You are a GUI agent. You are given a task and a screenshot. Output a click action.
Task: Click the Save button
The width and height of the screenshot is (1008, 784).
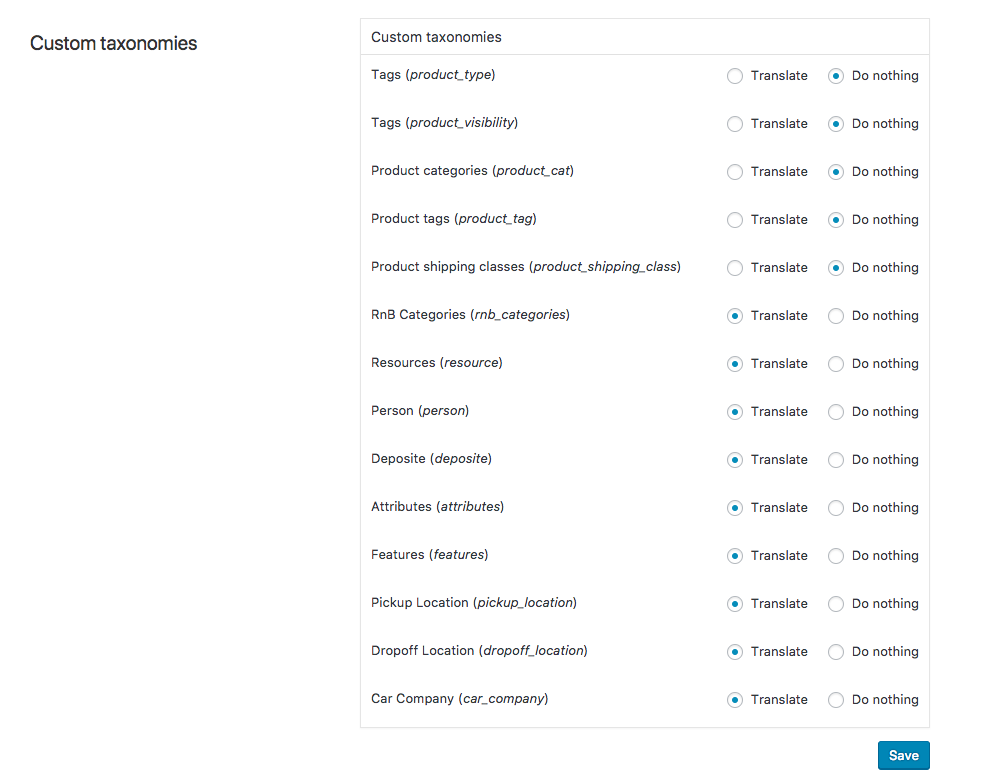(903, 756)
